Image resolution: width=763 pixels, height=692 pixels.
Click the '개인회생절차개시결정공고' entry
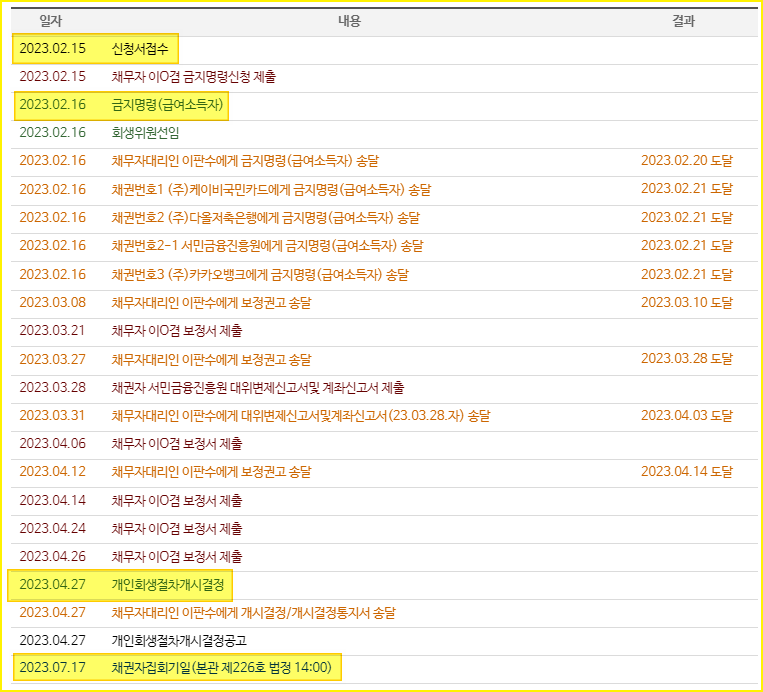(x=179, y=640)
